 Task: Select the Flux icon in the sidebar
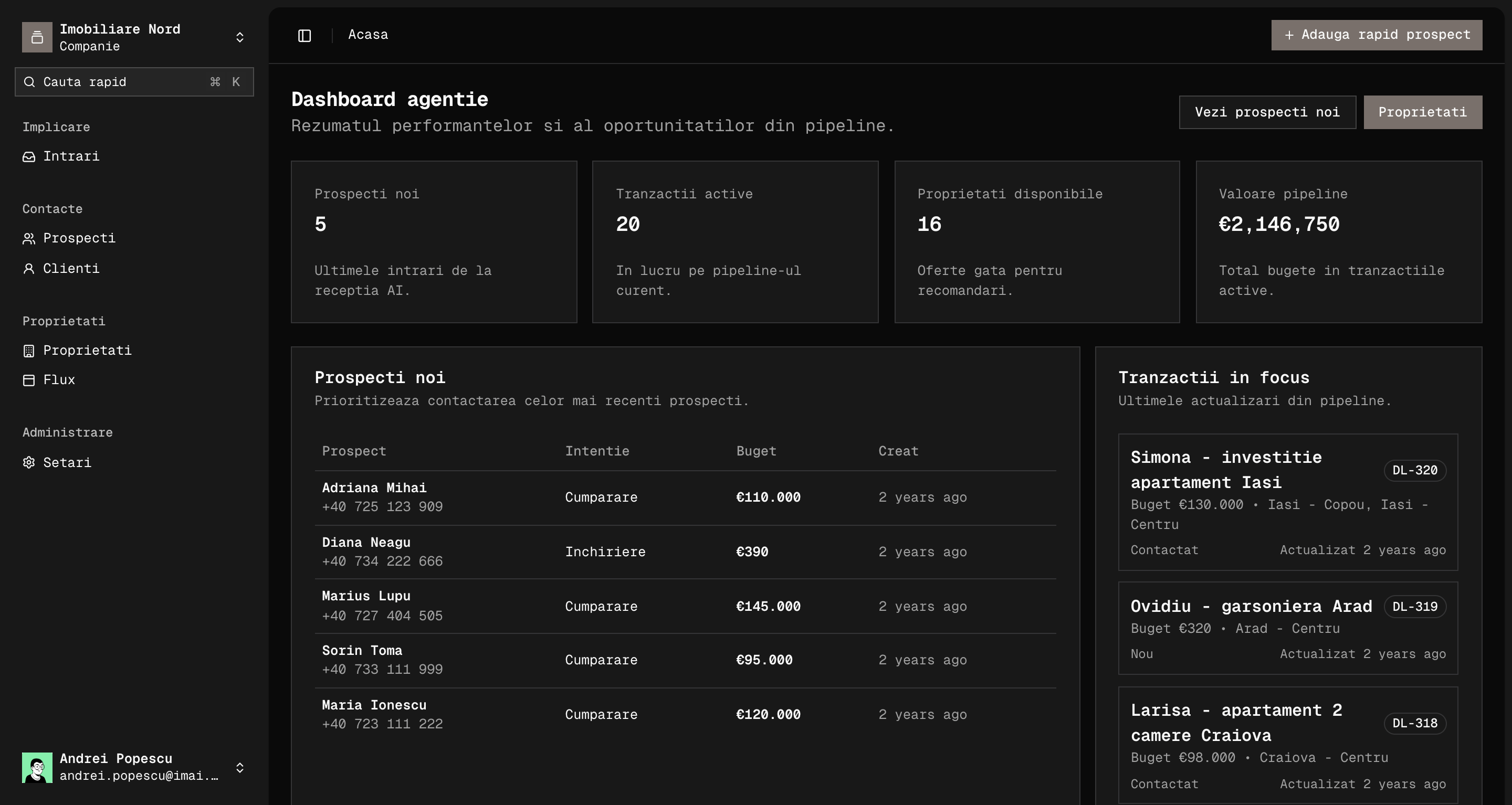pos(29,379)
